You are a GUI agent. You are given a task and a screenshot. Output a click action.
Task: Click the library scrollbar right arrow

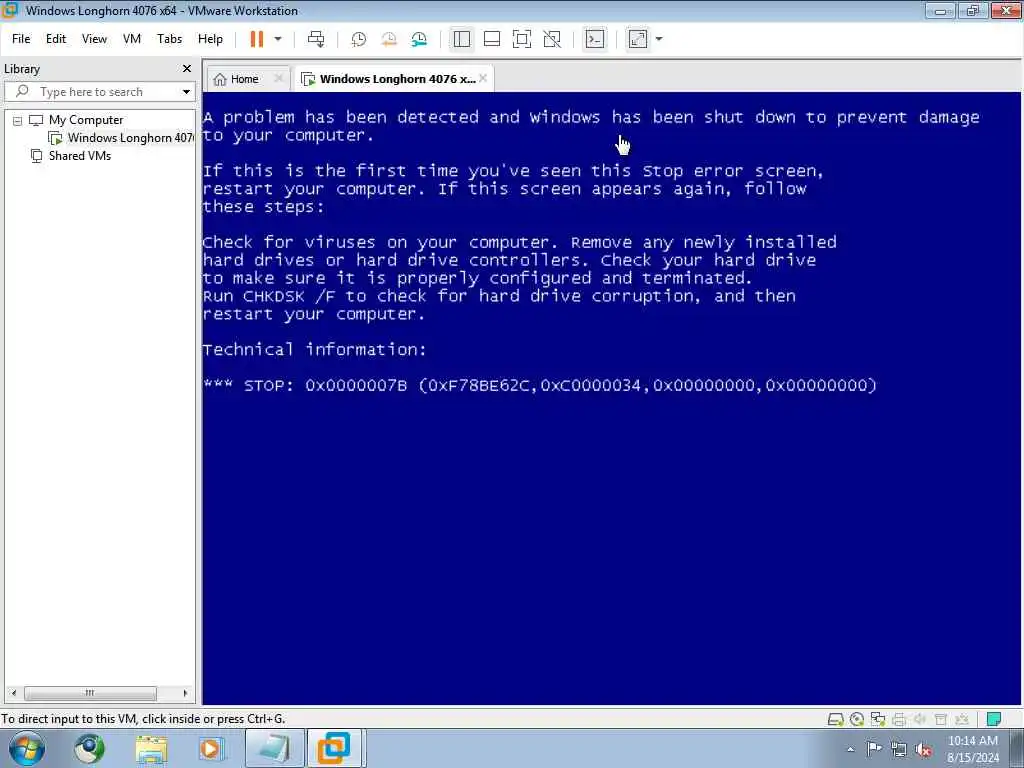(185, 693)
